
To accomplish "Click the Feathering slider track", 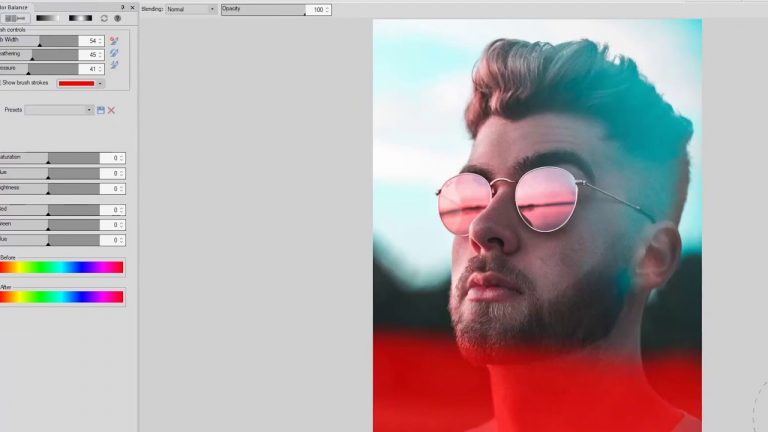I will 39,55.
